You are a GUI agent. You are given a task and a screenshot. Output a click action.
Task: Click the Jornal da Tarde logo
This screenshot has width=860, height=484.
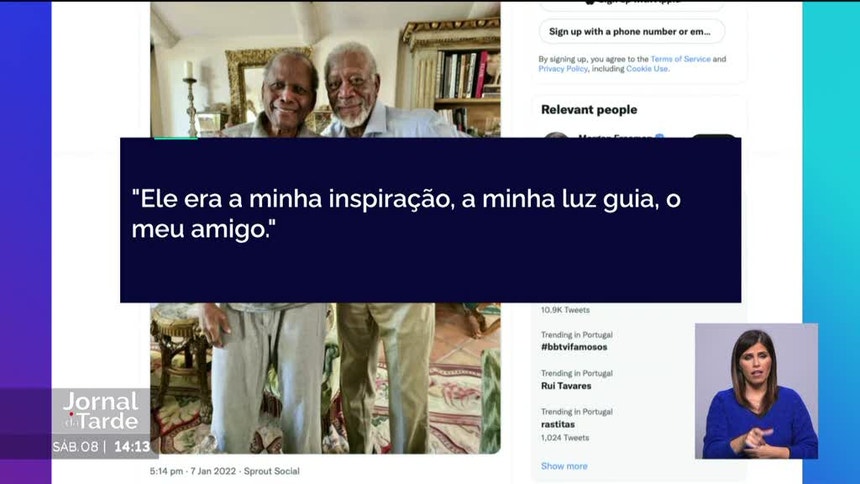coord(101,411)
